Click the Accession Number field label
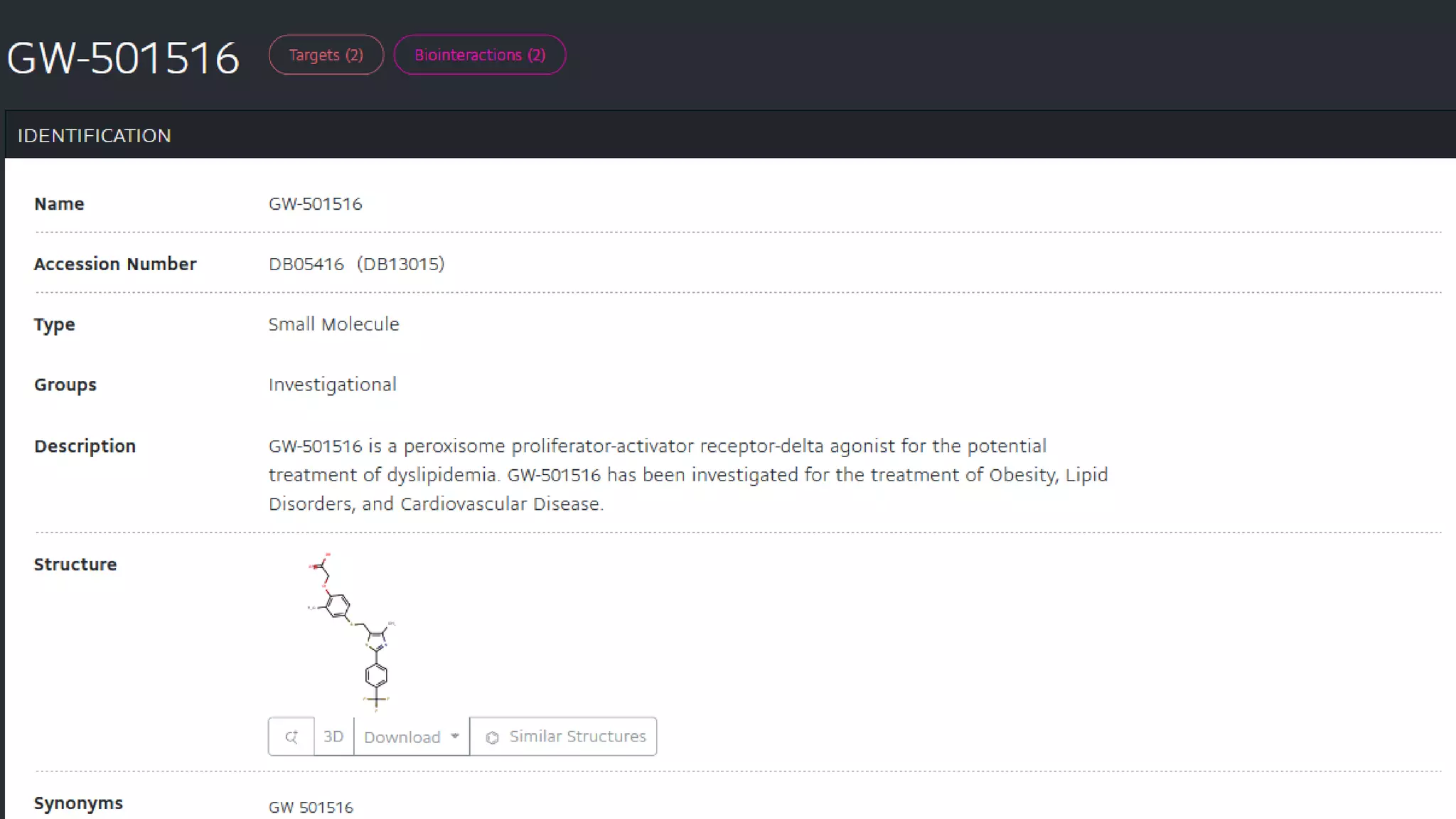Image resolution: width=1456 pixels, height=819 pixels. click(x=115, y=264)
